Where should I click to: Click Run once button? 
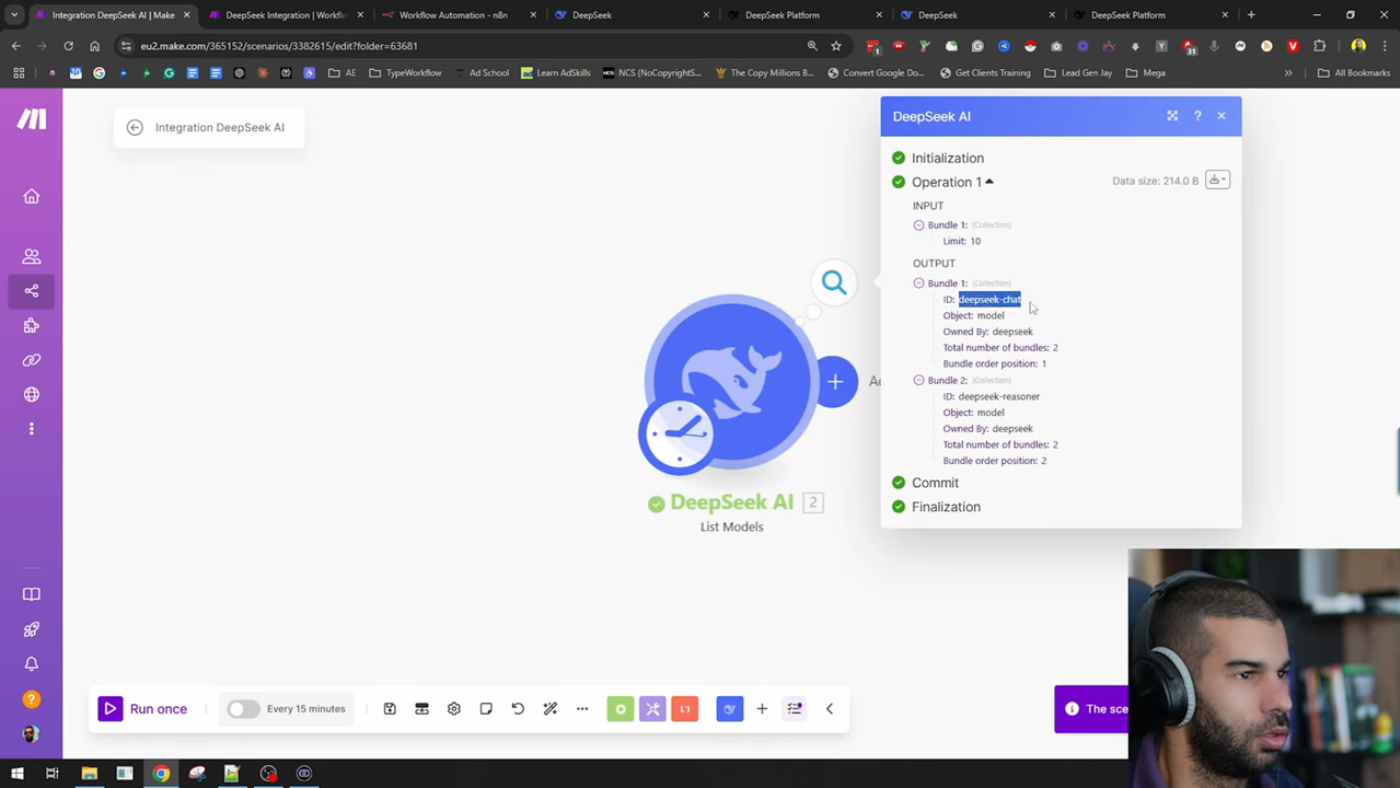[x=143, y=709]
